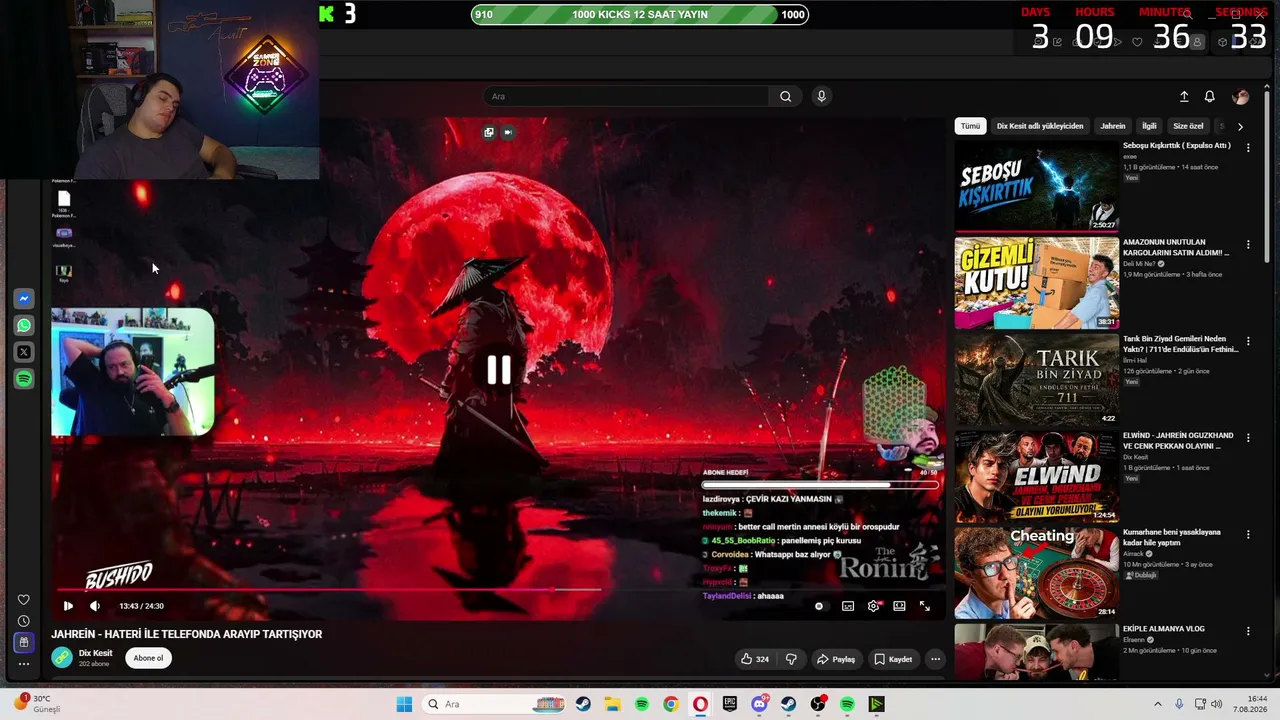Click the Windows taskbar search box
This screenshot has height=720, width=1280.
tap(495, 704)
